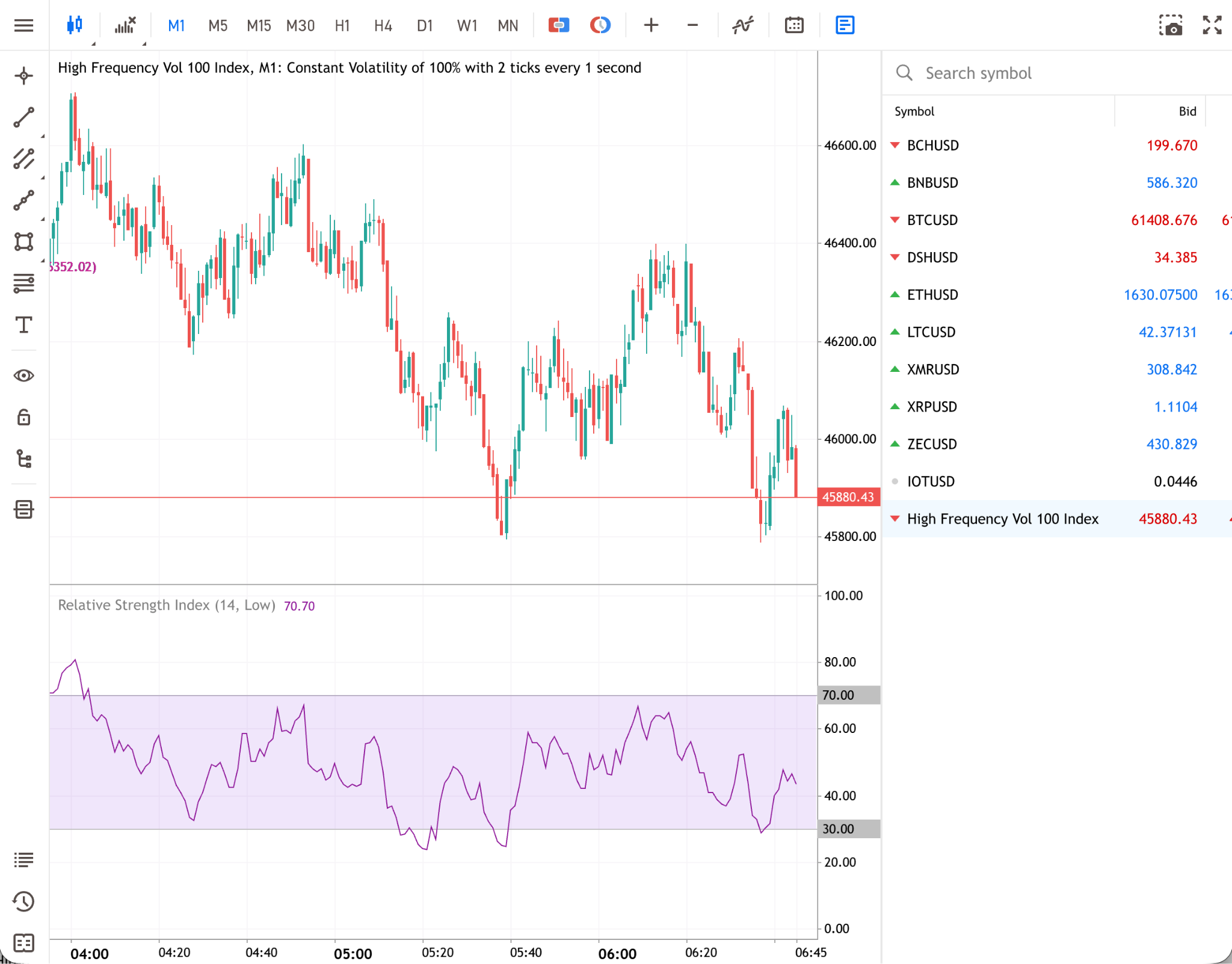1232x964 pixels.
Task: Click the RSI 70.00 level label
Action: pyautogui.click(x=849, y=695)
